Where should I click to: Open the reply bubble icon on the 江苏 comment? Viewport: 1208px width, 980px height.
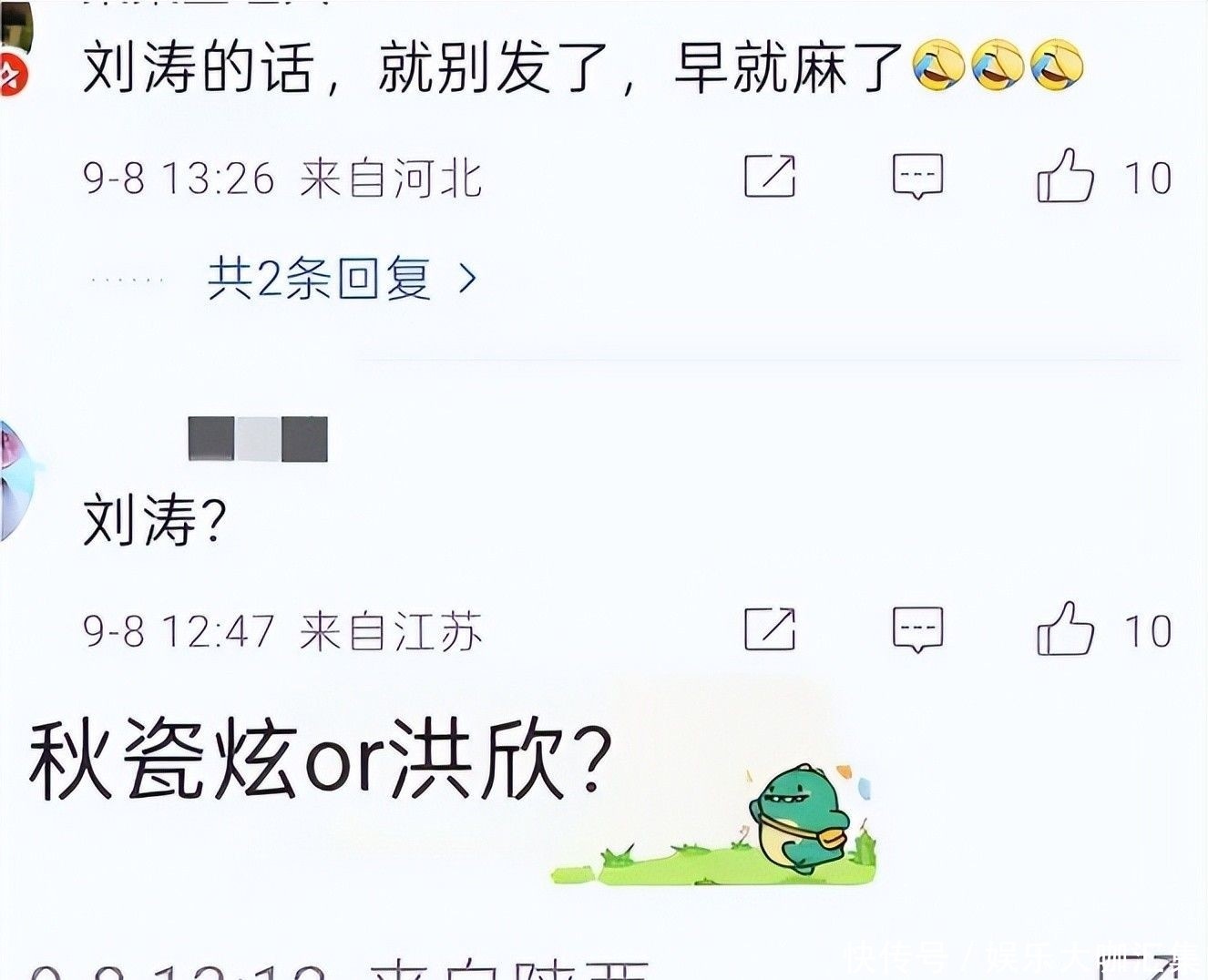917,629
